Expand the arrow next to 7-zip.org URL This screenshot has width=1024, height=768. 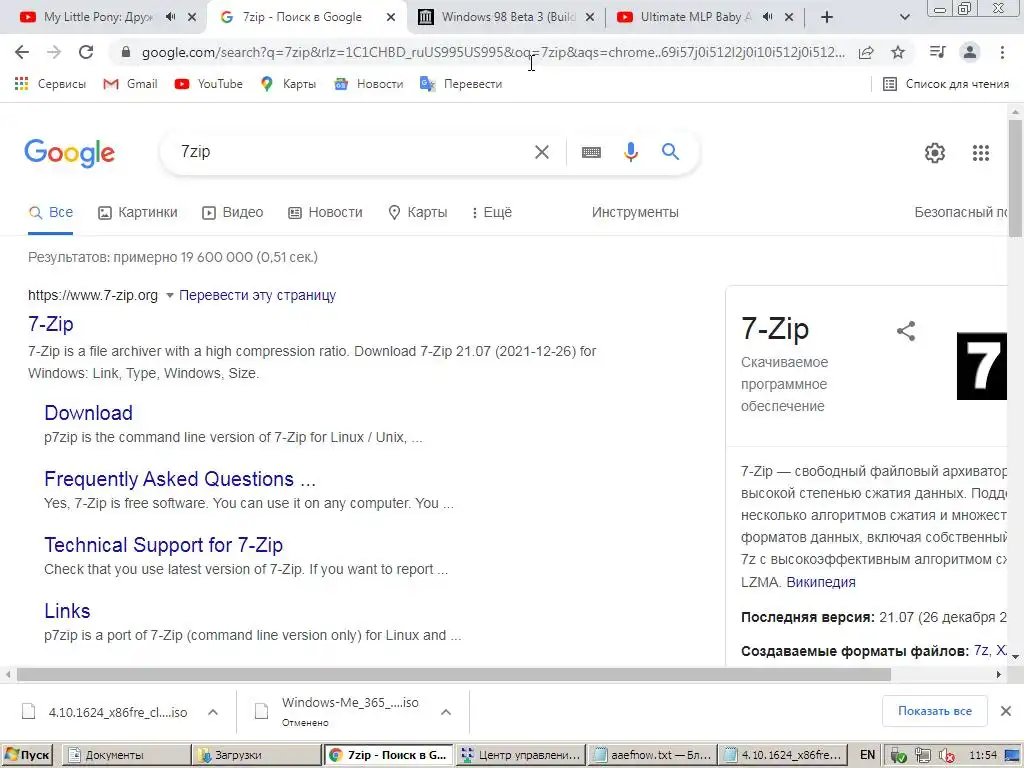170,296
